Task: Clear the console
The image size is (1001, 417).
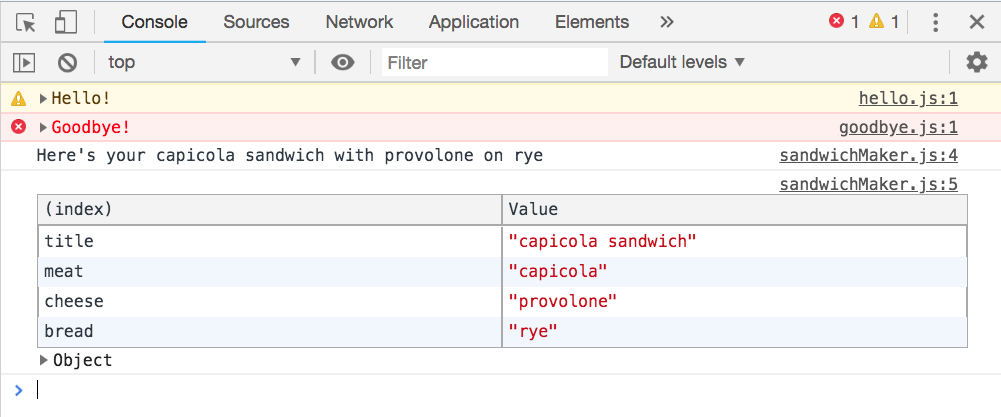Action: [x=67, y=62]
